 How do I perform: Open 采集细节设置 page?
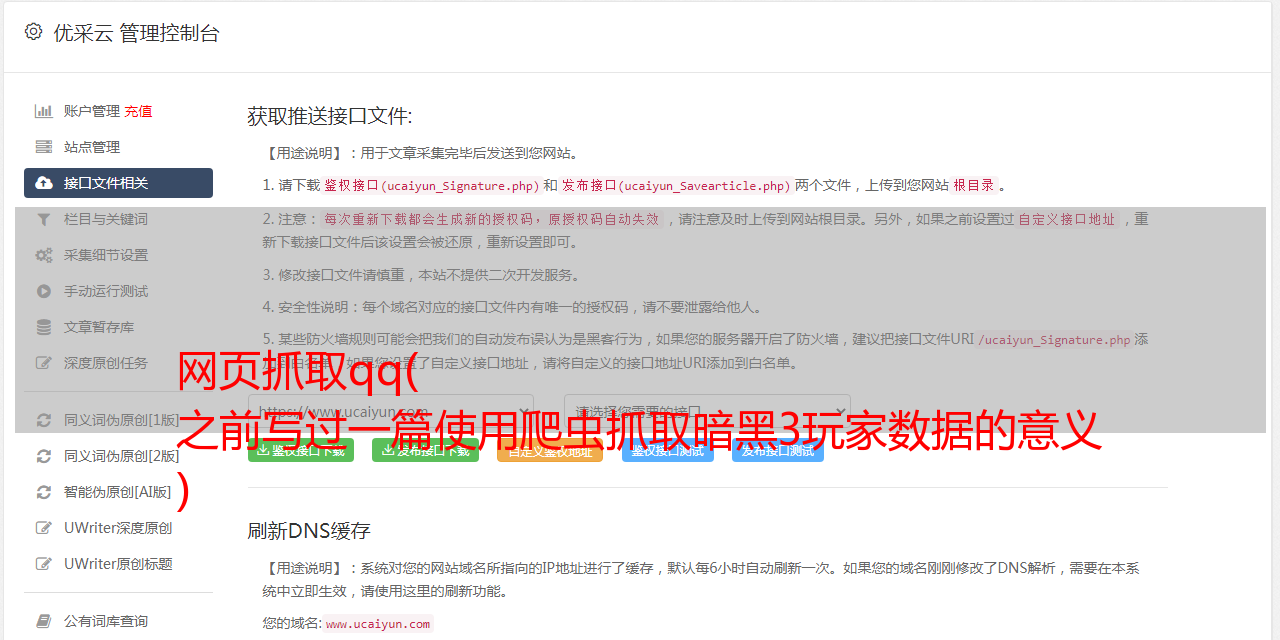coord(106,255)
